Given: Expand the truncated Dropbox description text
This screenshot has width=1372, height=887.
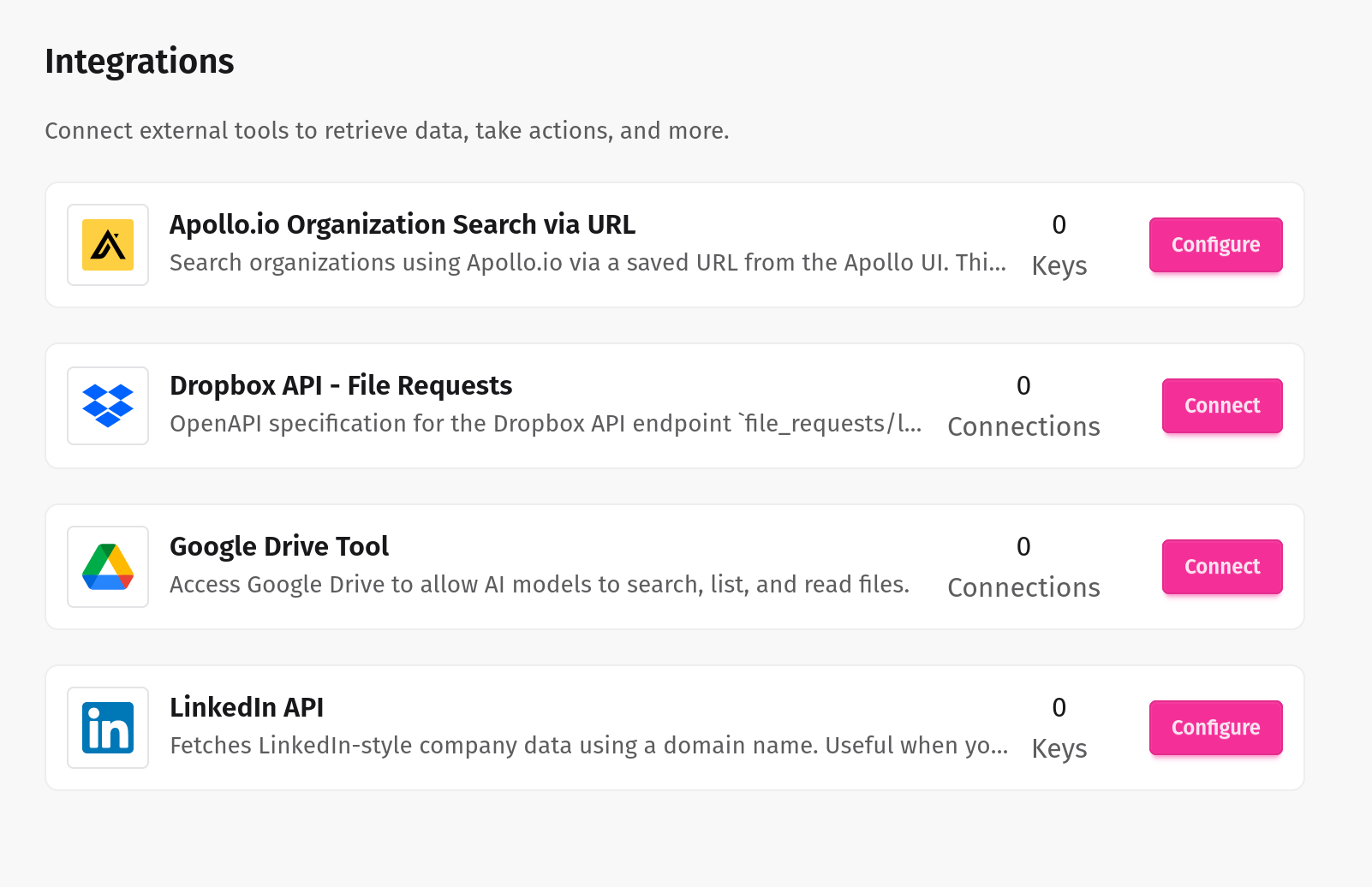Looking at the screenshot, I should pos(546,423).
